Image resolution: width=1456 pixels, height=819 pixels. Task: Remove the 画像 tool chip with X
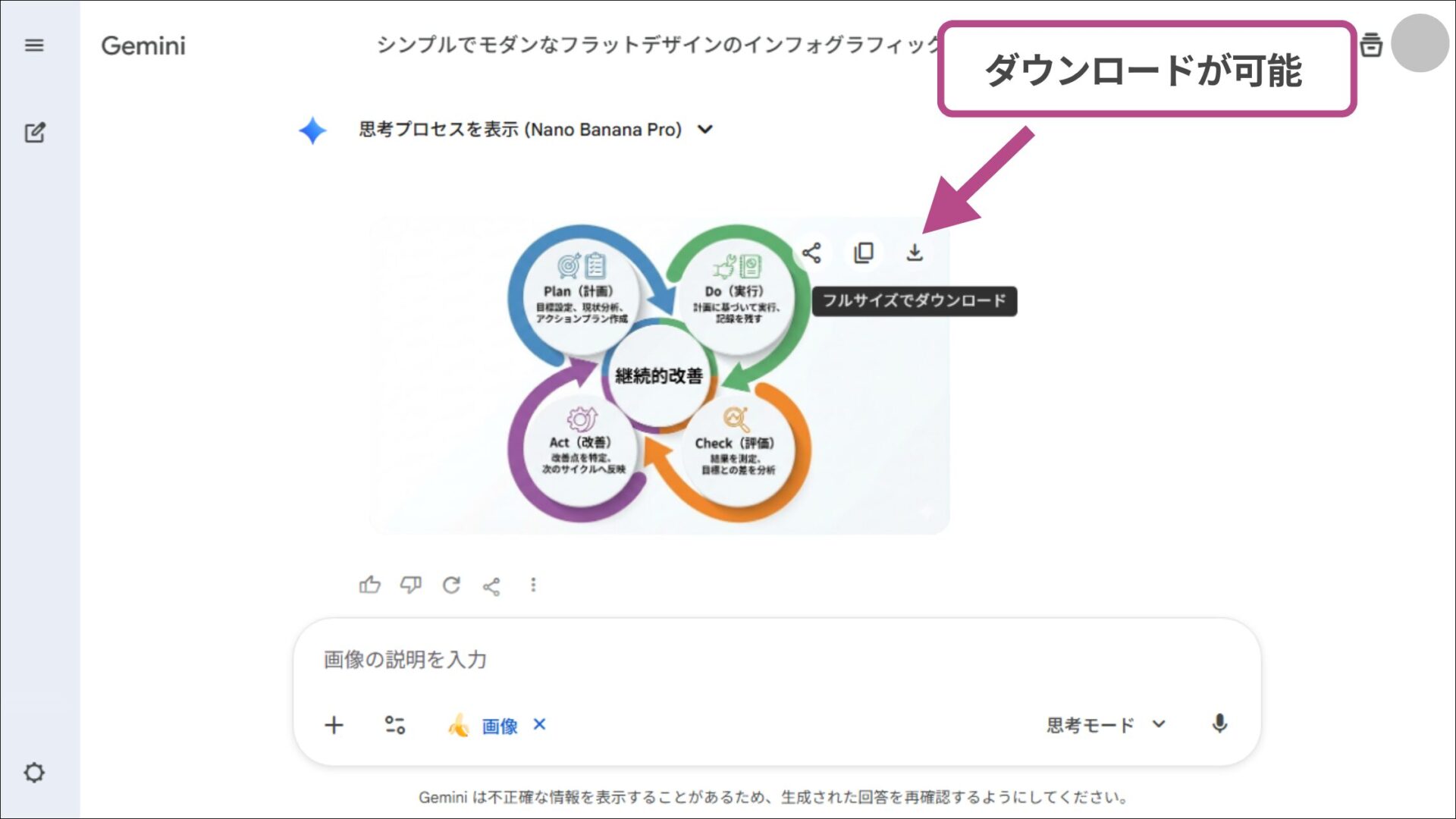pos(539,724)
